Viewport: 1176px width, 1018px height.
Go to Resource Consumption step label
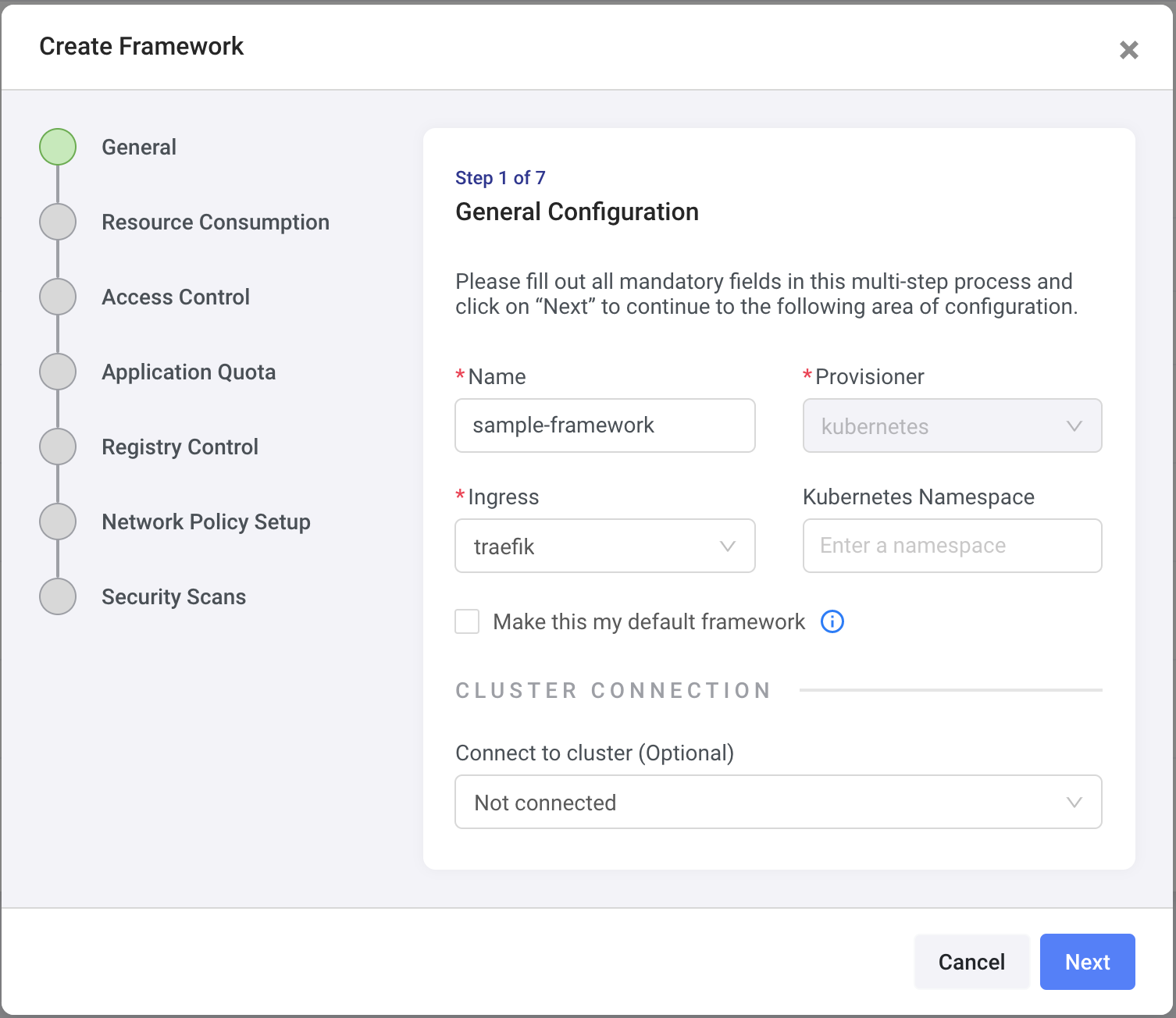coord(216,222)
